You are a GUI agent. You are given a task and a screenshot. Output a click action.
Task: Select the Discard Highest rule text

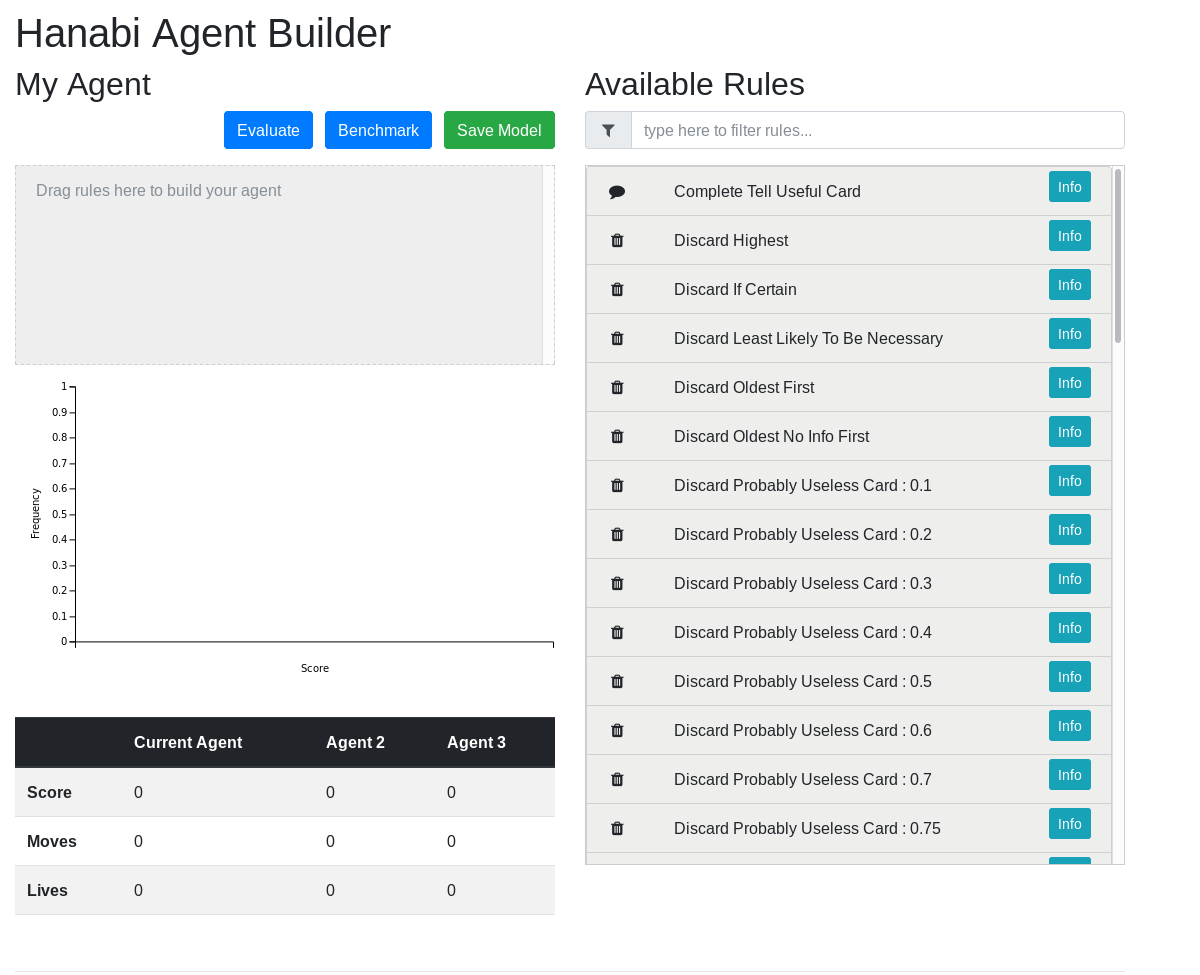731,240
